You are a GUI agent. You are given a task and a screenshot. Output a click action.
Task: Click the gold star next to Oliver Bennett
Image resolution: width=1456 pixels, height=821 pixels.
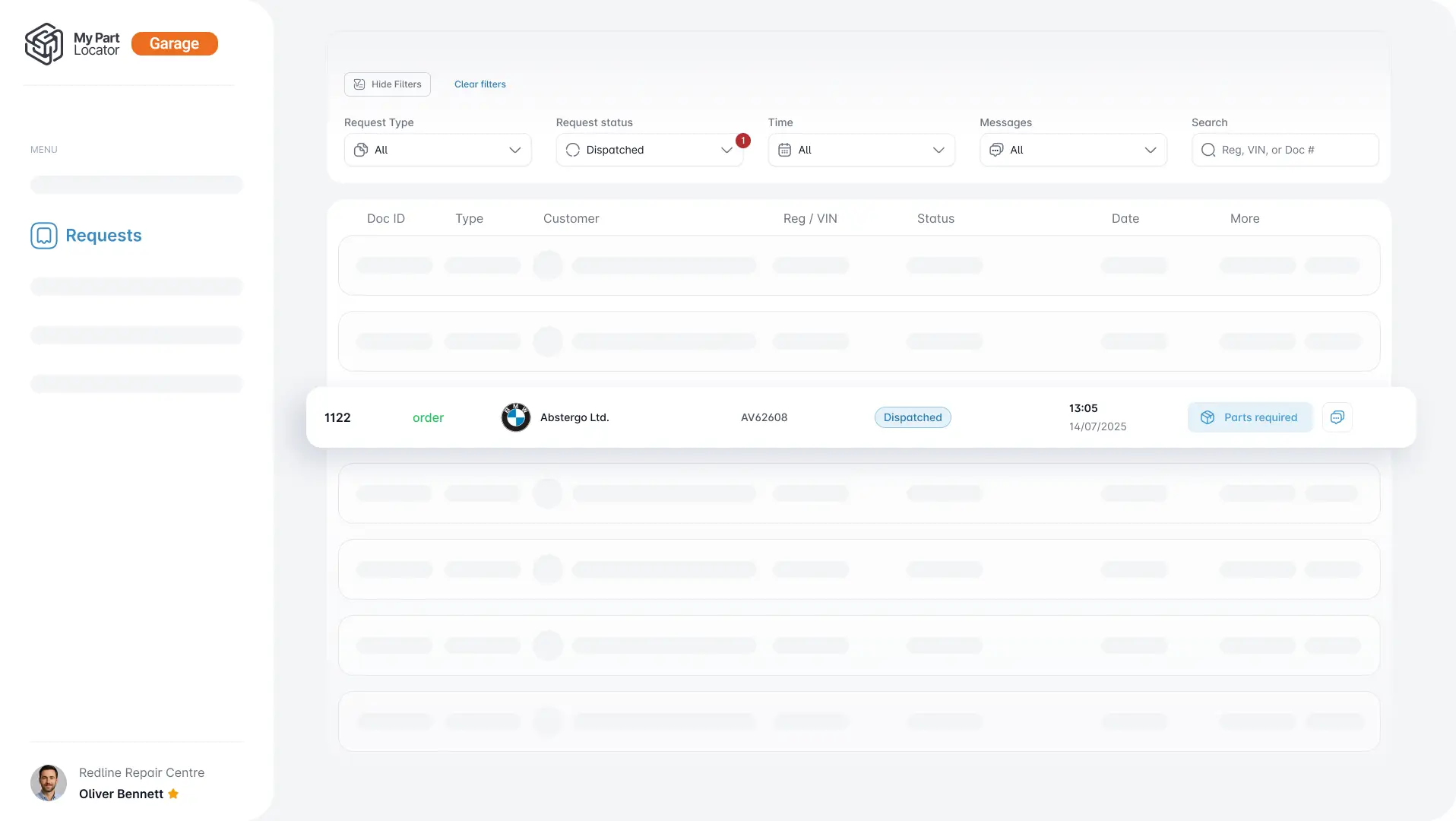(x=173, y=794)
